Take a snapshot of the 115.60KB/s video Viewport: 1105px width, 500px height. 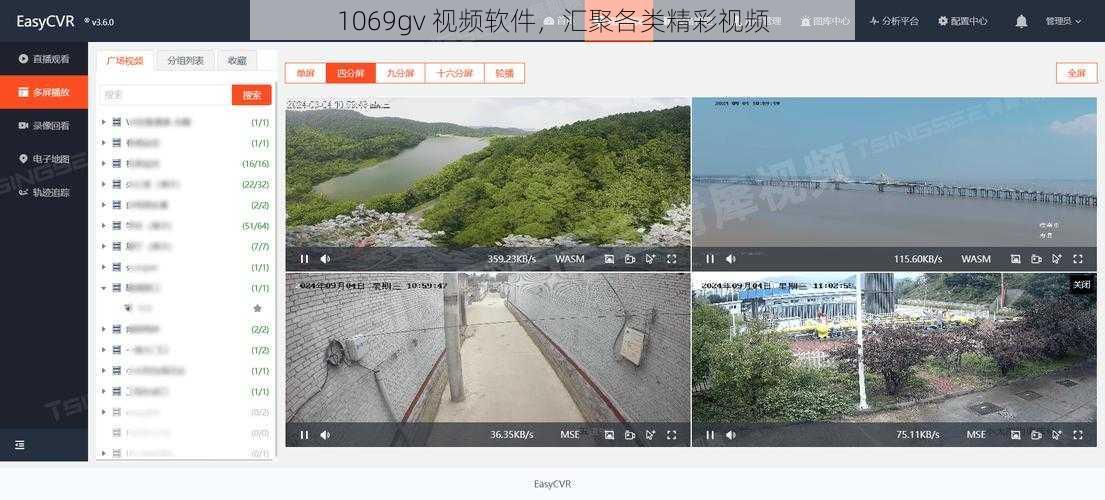pyautogui.click(x=1016, y=259)
